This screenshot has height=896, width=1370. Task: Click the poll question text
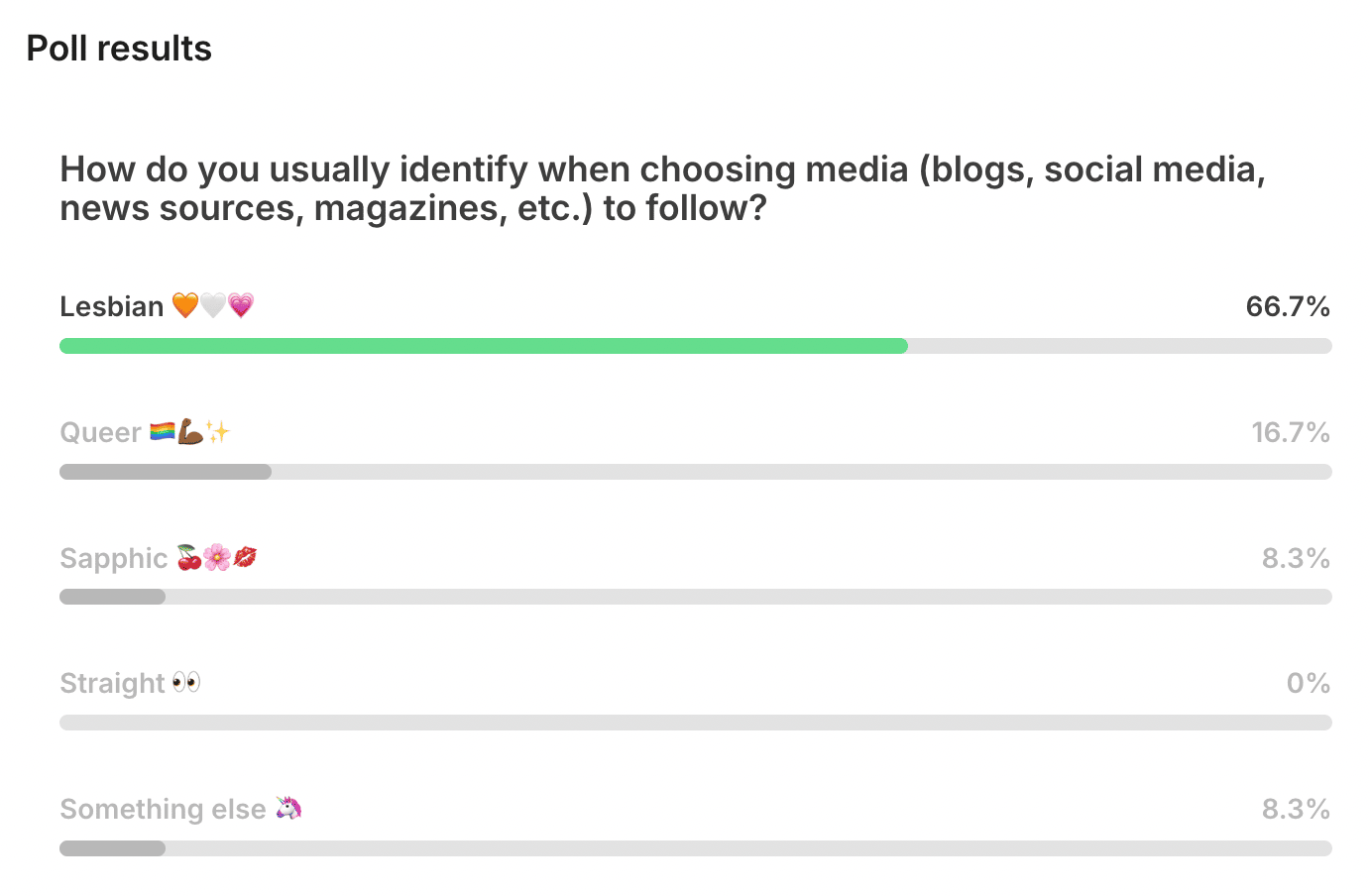click(662, 188)
